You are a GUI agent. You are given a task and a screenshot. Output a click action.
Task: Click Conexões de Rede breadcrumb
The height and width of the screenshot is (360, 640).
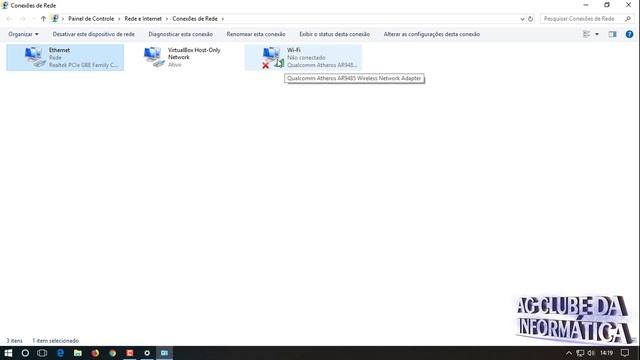click(195, 19)
